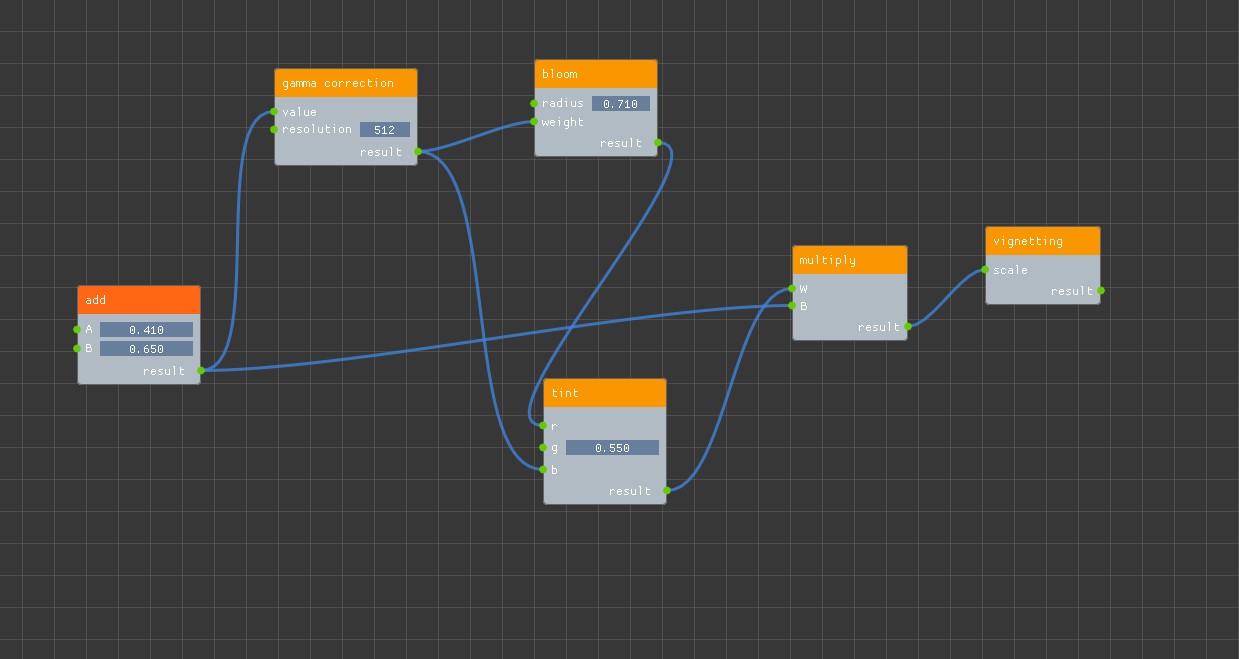Click the multiply node's result output port
The height and width of the screenshot is (659, 1239).
tap(907, 327)
